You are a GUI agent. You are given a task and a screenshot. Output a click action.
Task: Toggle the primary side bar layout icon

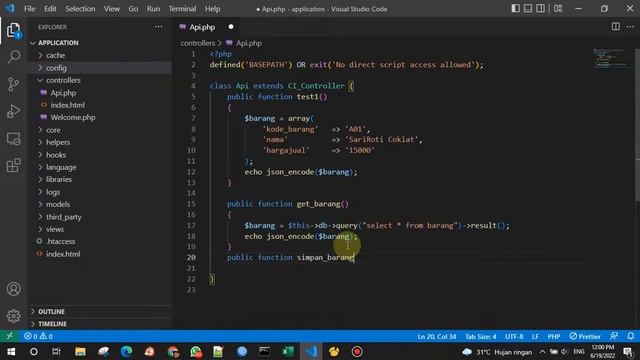pos(516,8)
